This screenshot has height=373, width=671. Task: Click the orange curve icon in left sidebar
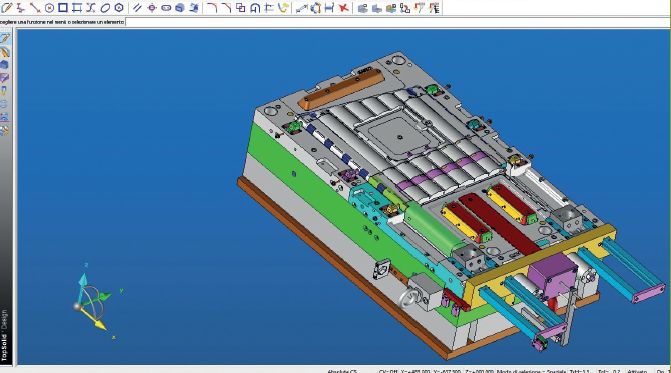(5, 52)
